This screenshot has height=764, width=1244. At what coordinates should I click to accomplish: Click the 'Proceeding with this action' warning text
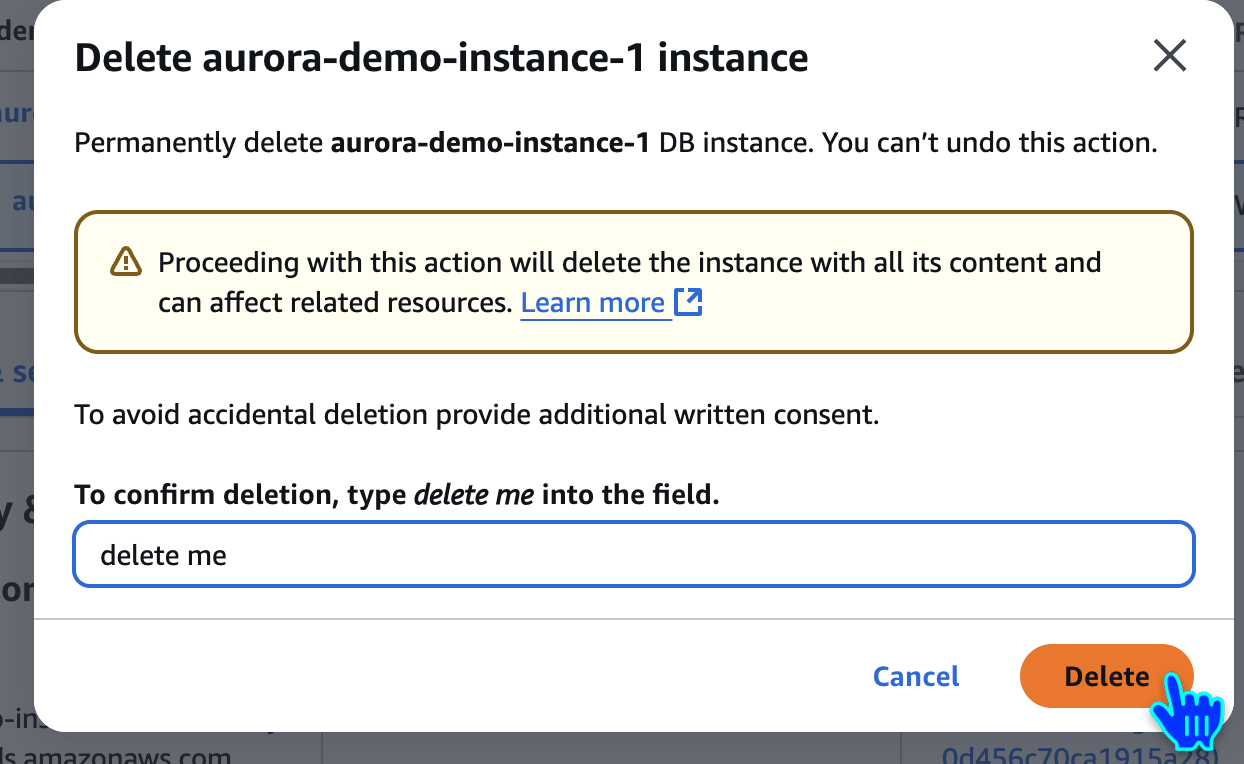tap(629, 263)
